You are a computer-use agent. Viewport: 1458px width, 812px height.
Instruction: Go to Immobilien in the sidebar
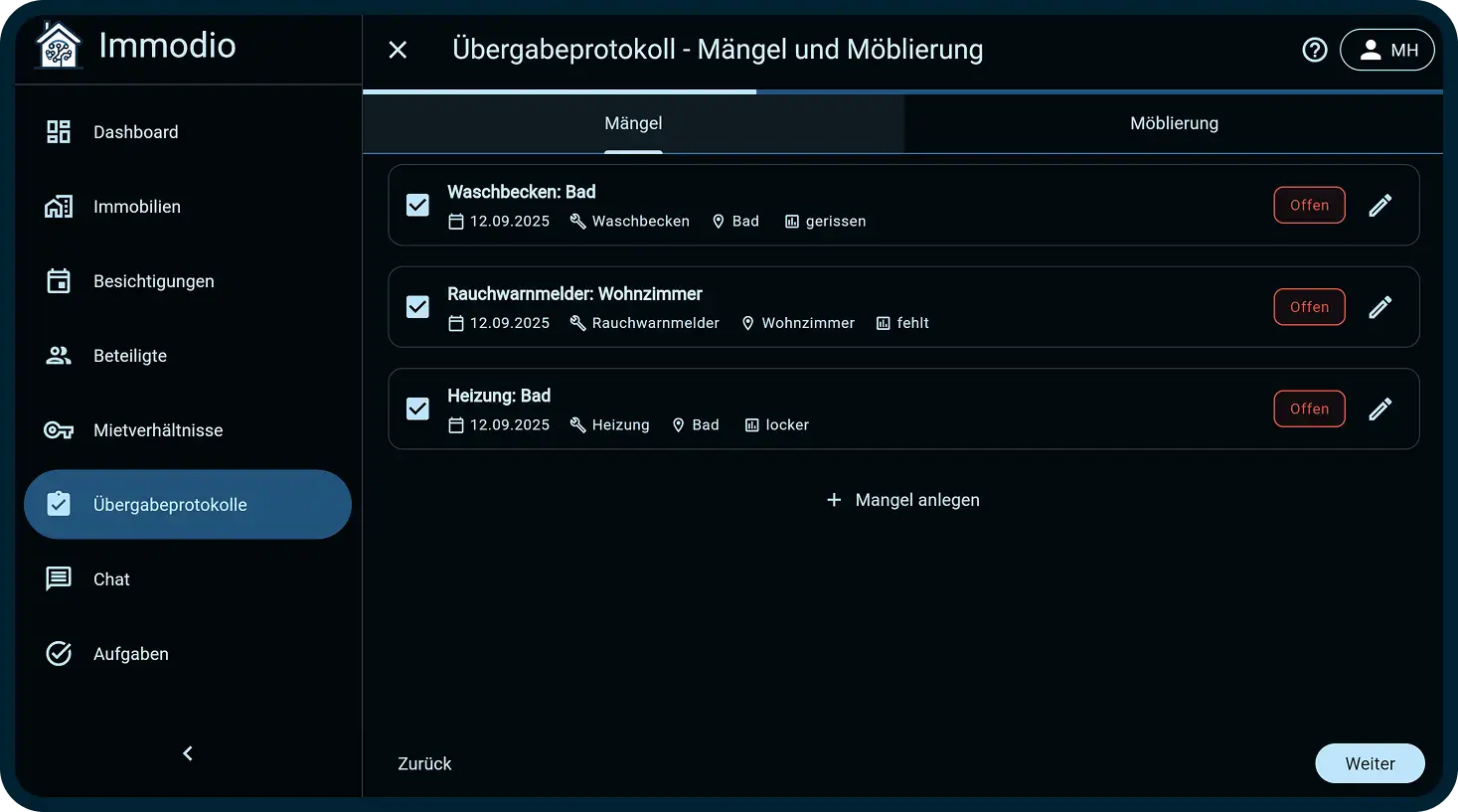[x=188, y=207]
